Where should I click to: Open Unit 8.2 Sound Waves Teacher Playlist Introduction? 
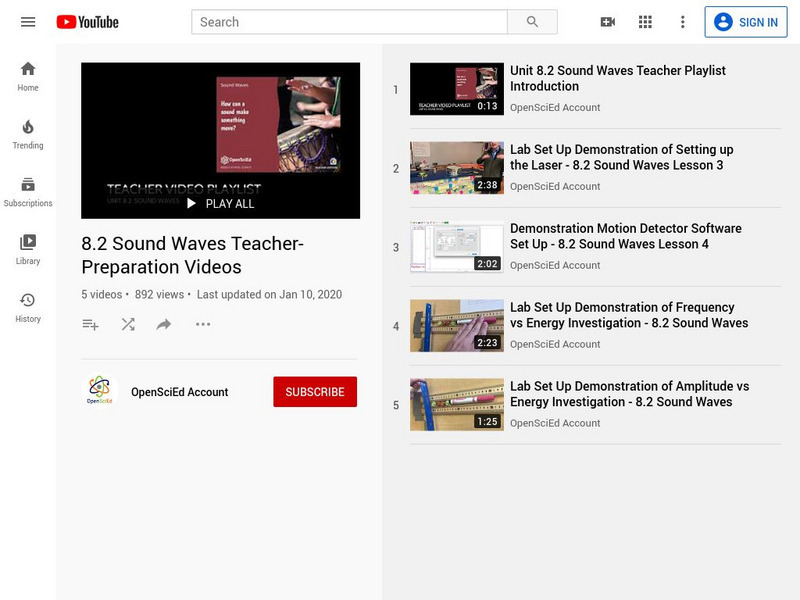pos(617,78)
